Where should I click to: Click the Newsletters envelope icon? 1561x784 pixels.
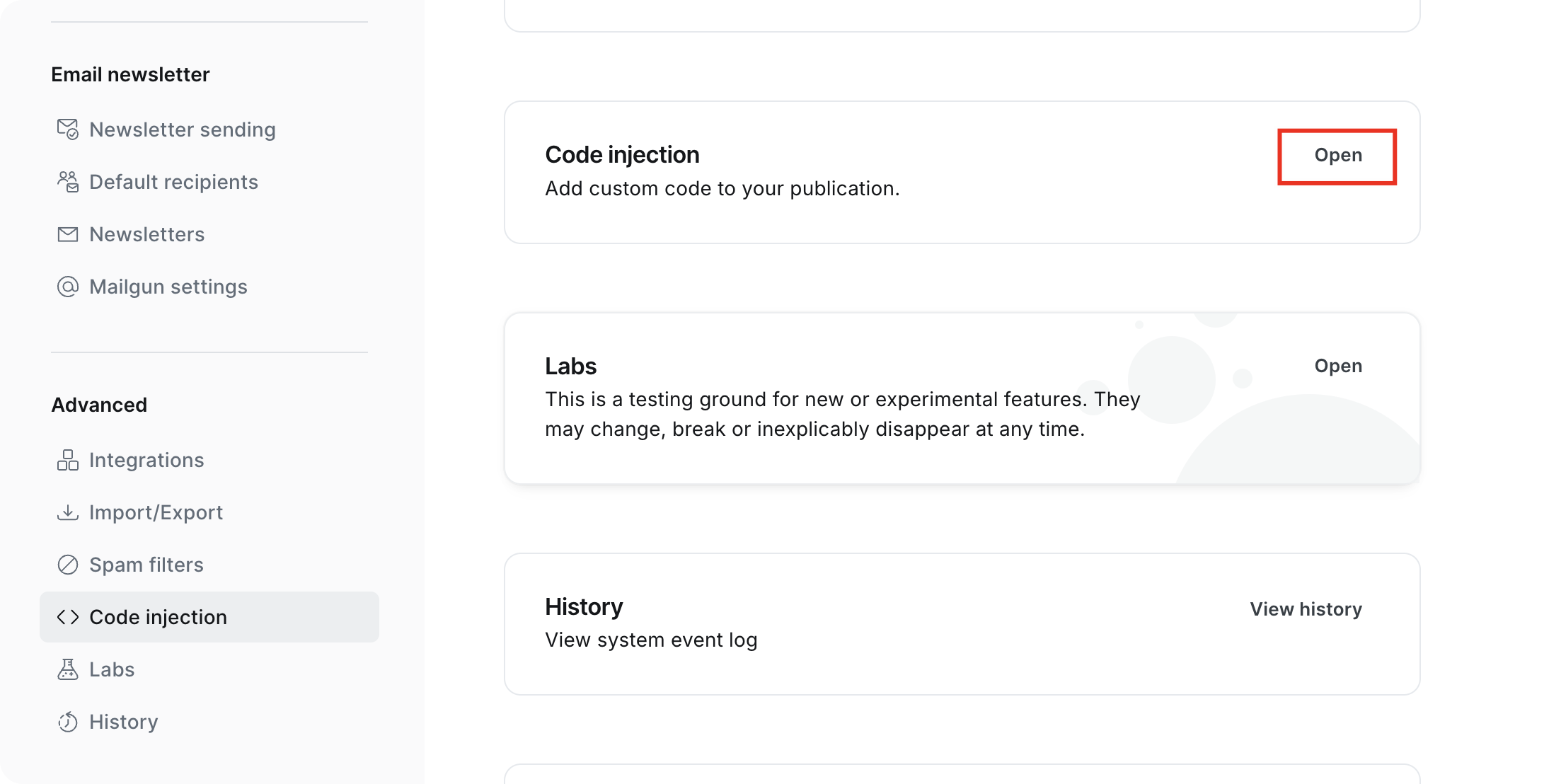[68, 234]
